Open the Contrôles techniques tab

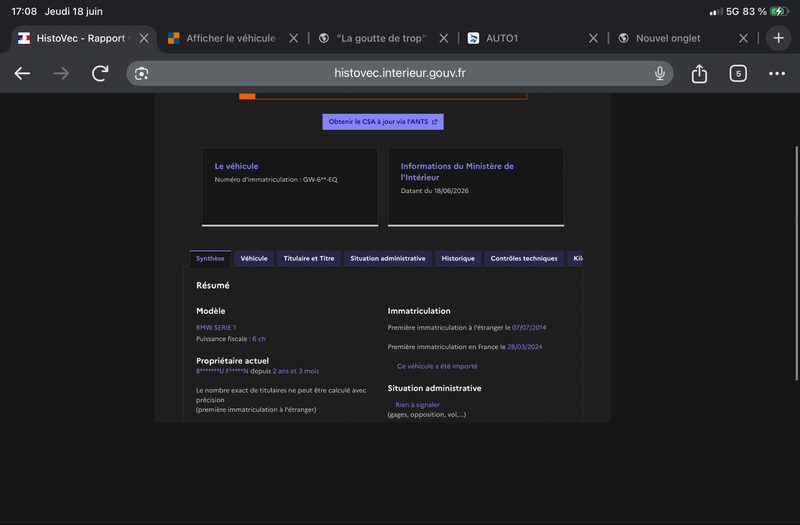524,259
